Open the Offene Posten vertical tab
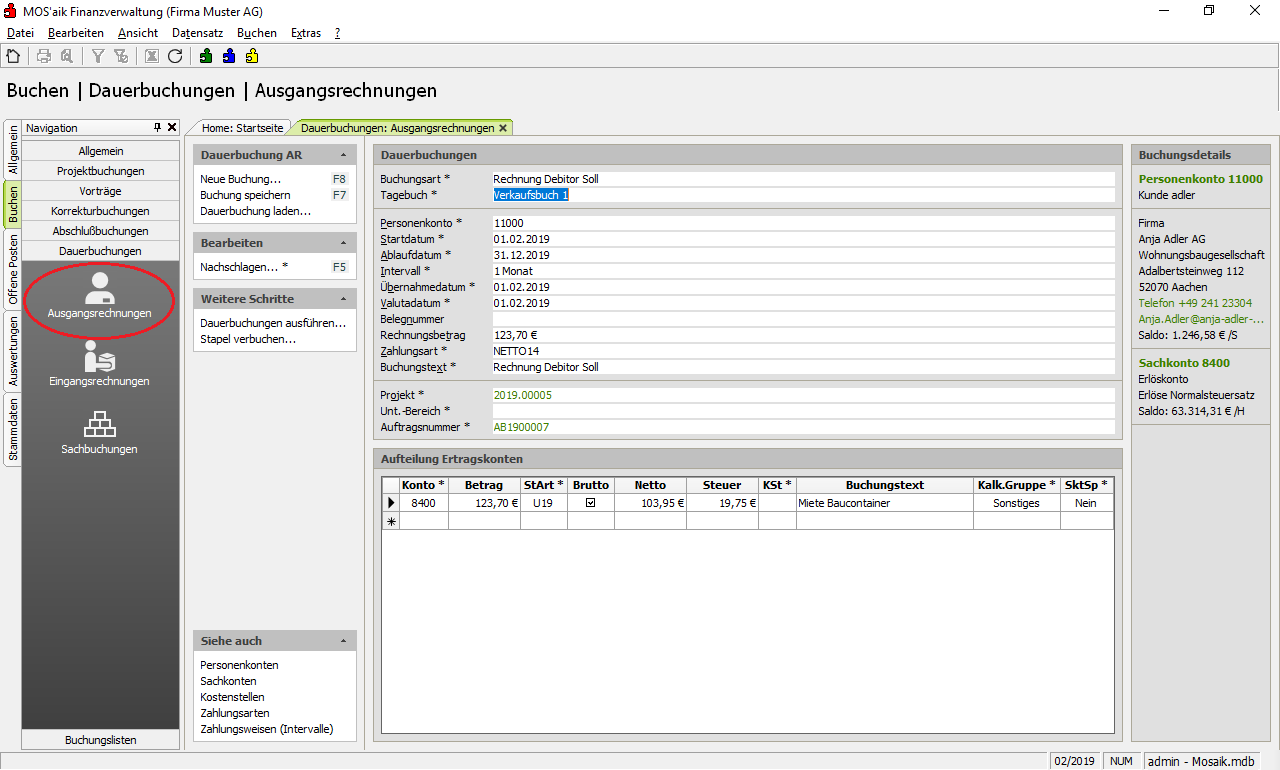Image resolution: width=1280 pixels, height=770 pixels. [13, 269]
